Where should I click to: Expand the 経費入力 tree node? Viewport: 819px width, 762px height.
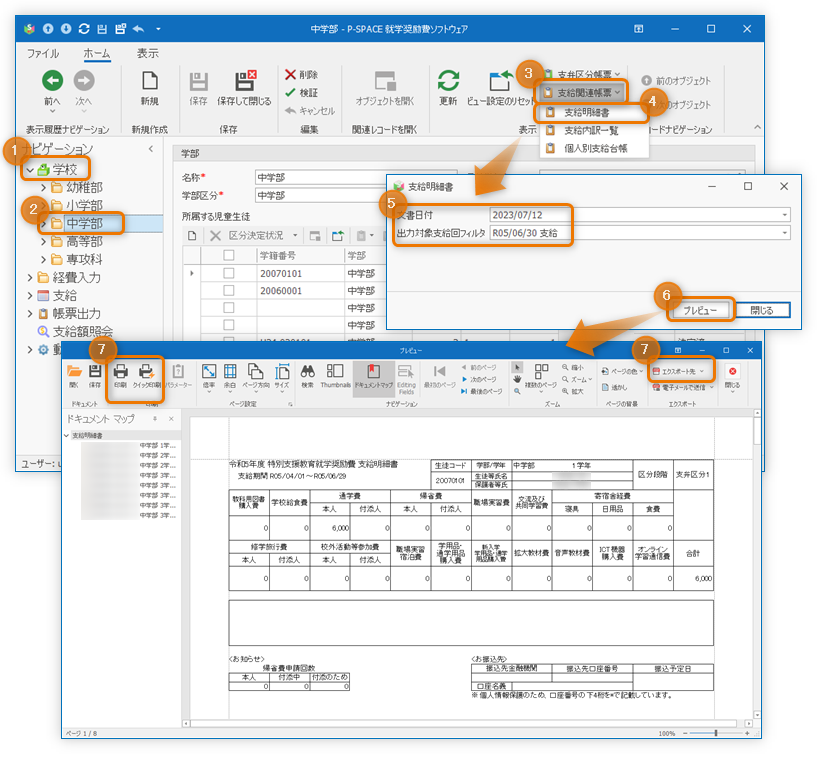point(30,278)
